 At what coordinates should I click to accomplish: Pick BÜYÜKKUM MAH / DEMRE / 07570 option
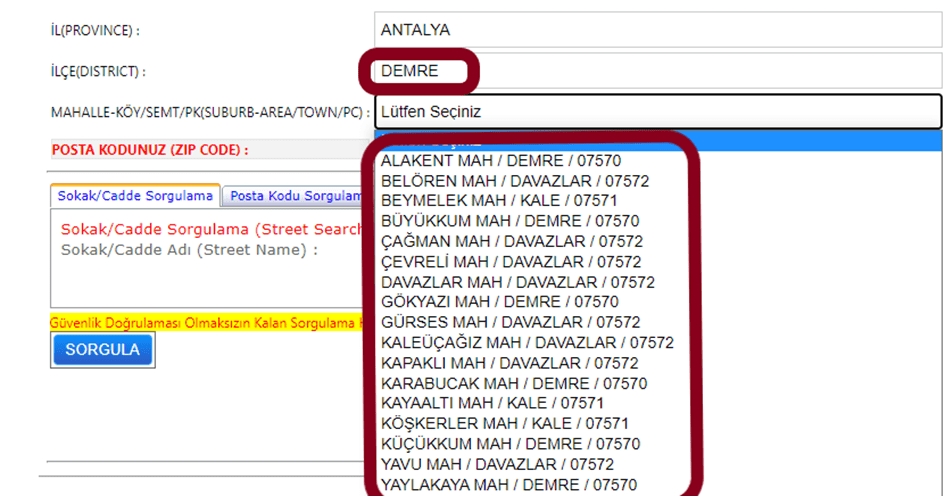[510, 221]
